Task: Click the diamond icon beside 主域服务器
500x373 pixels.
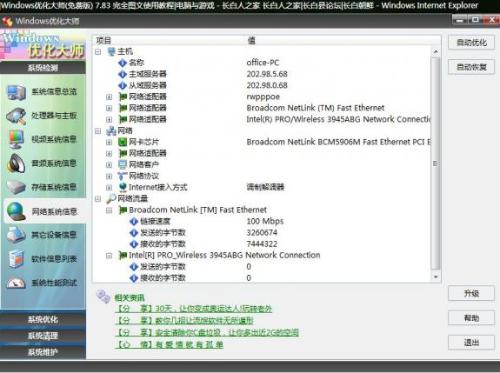Action: coord(123,74)
